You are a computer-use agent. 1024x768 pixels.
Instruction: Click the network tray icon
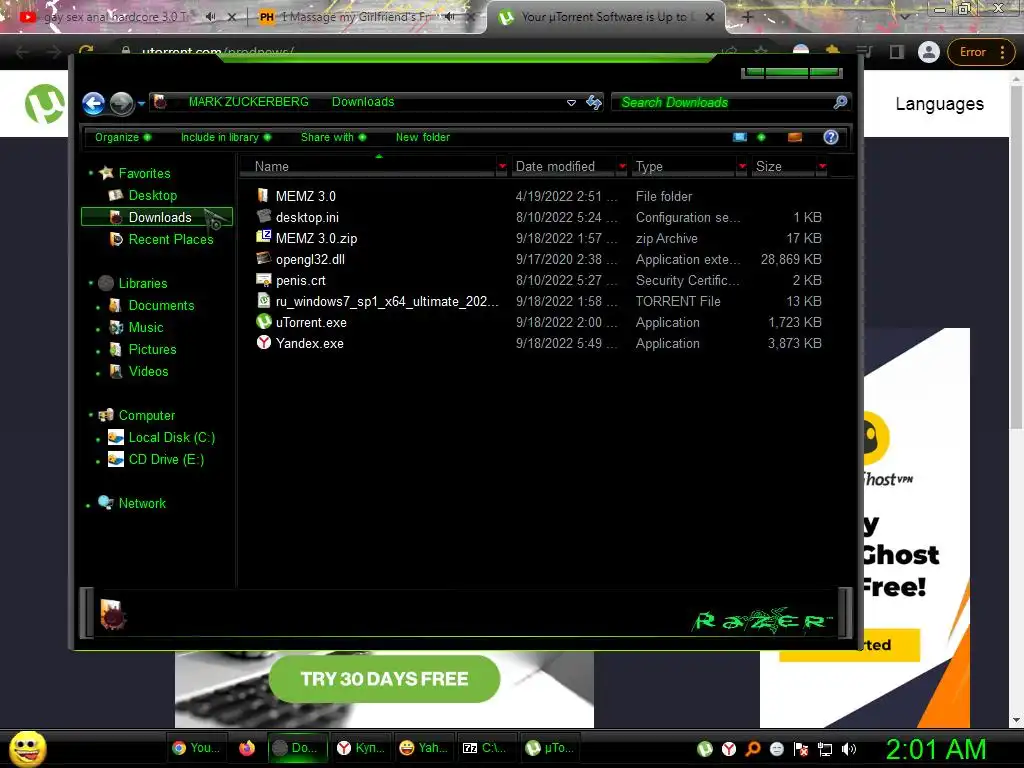coord(825,749)
